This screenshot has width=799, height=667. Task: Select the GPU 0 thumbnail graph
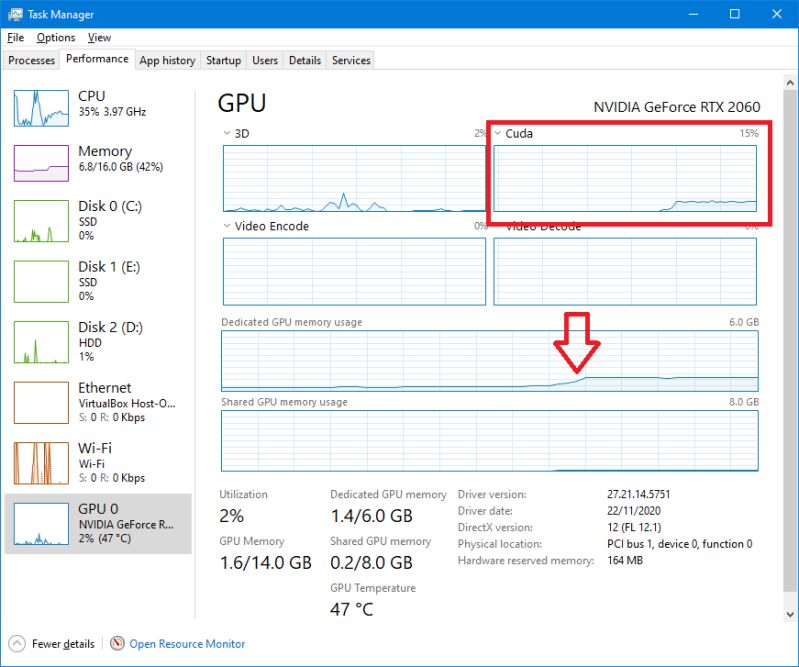(41, 524)
